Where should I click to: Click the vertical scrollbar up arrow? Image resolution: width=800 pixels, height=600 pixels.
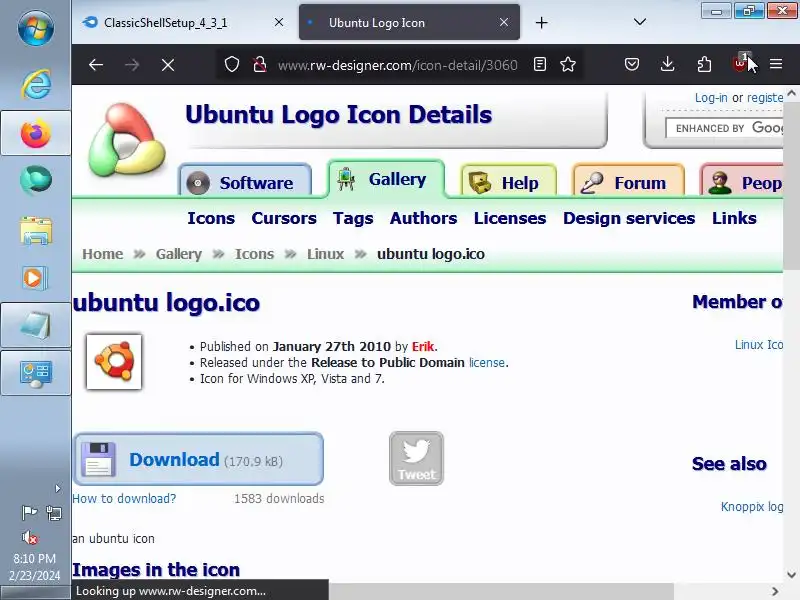pos(791,93)
